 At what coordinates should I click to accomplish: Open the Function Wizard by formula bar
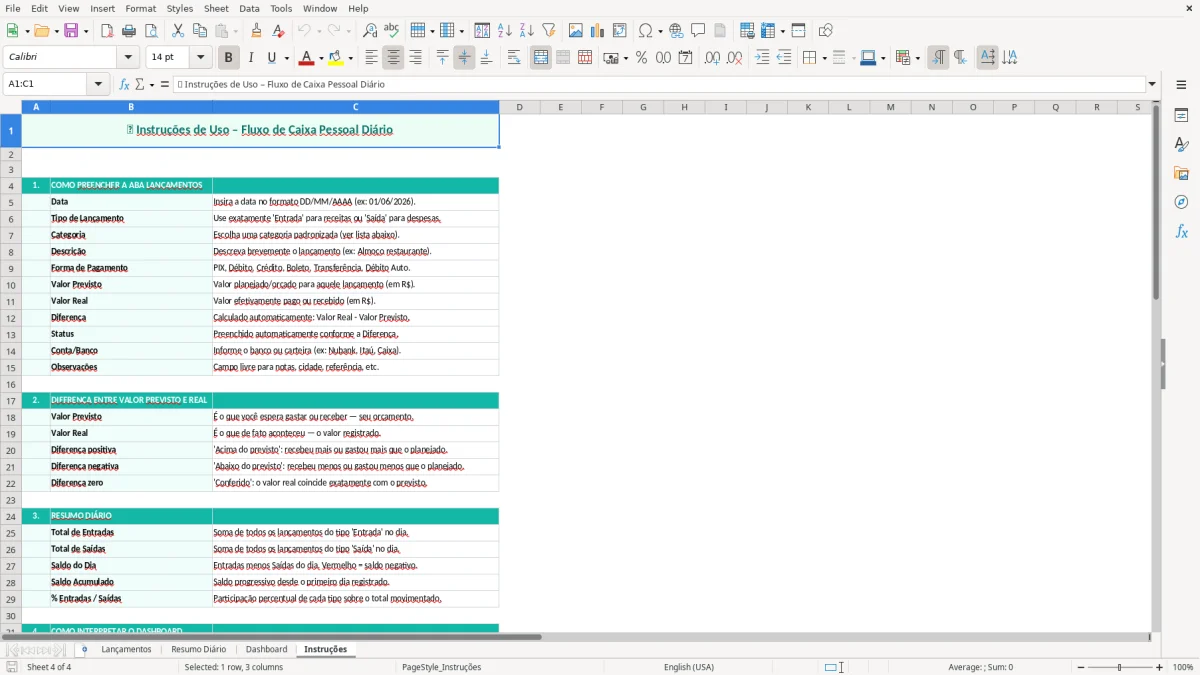click(125, 84)
